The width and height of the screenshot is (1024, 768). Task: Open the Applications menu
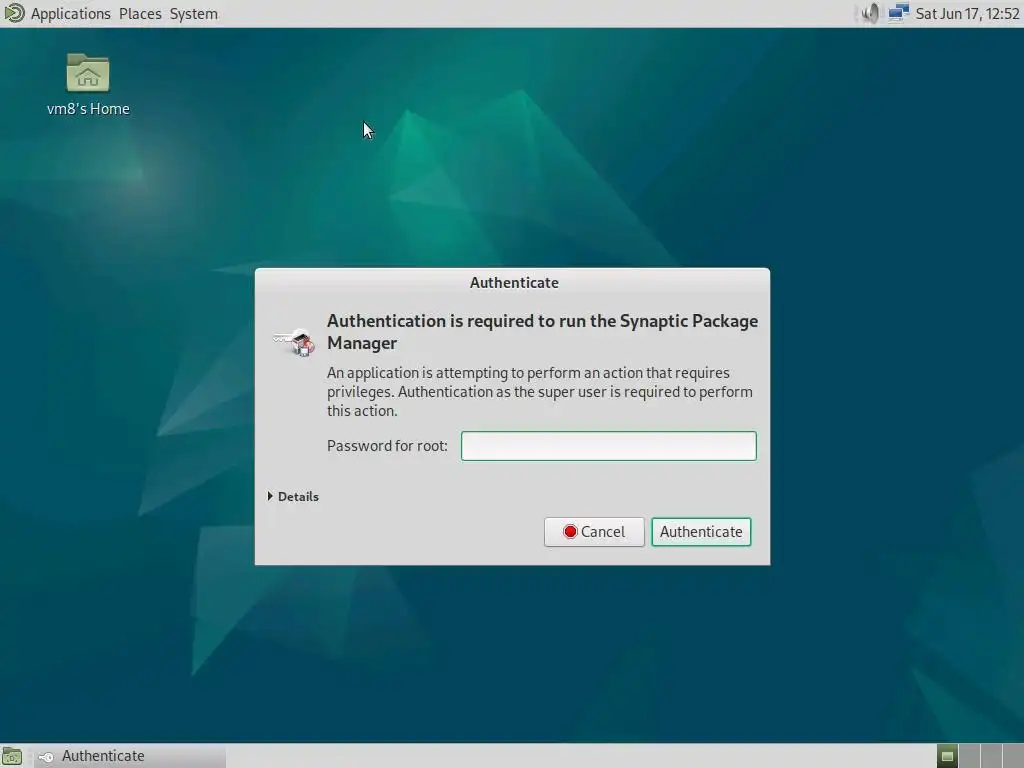[71, 14]
